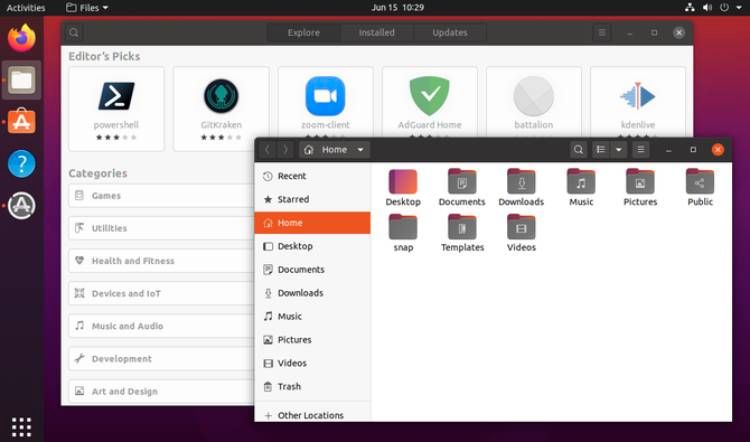Select the AdGuard Home shield icon
The image size is (750, 442).
[x=430, y=96]
